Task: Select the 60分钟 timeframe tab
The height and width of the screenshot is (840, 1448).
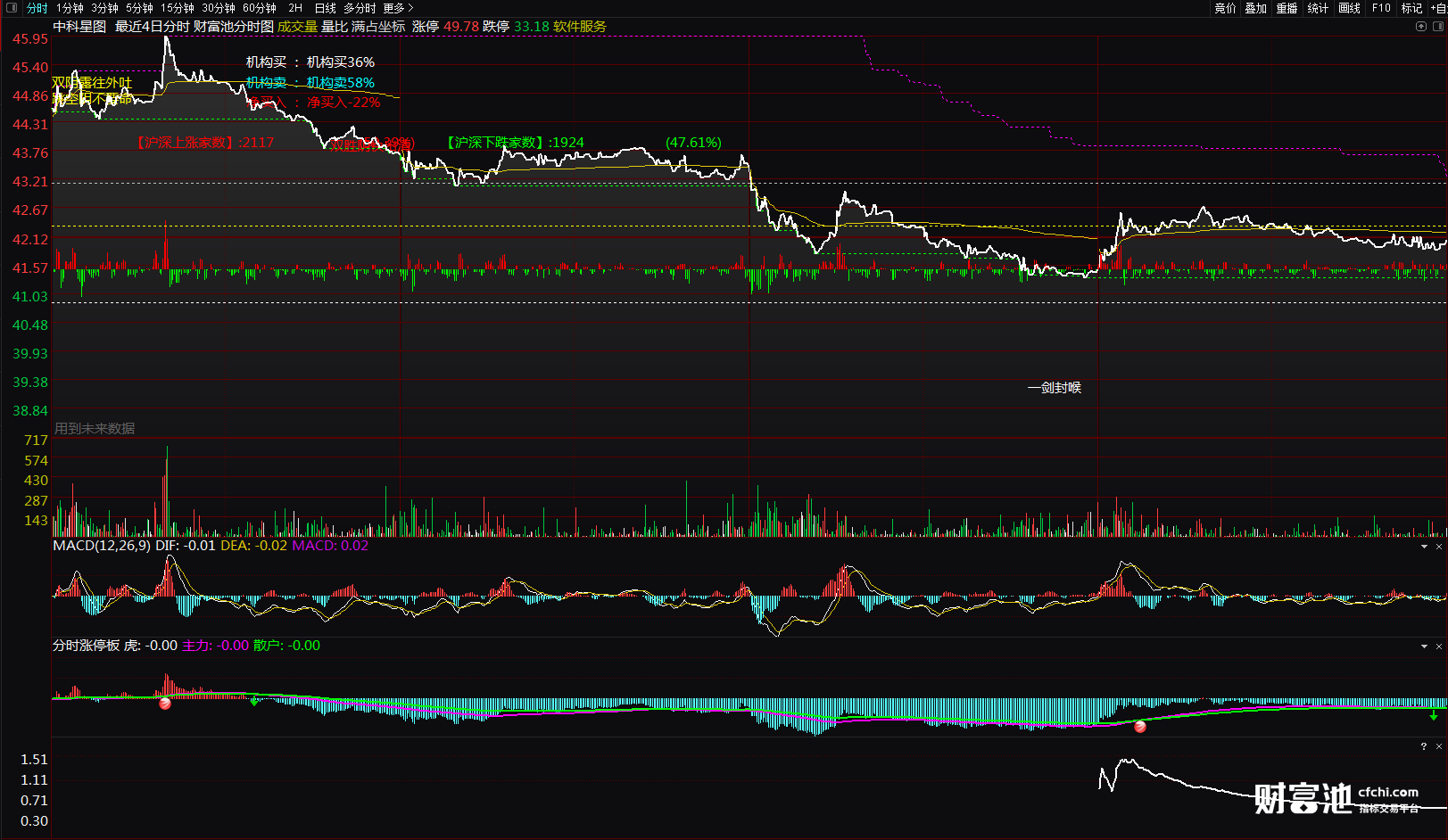Action: coord(260,8)
